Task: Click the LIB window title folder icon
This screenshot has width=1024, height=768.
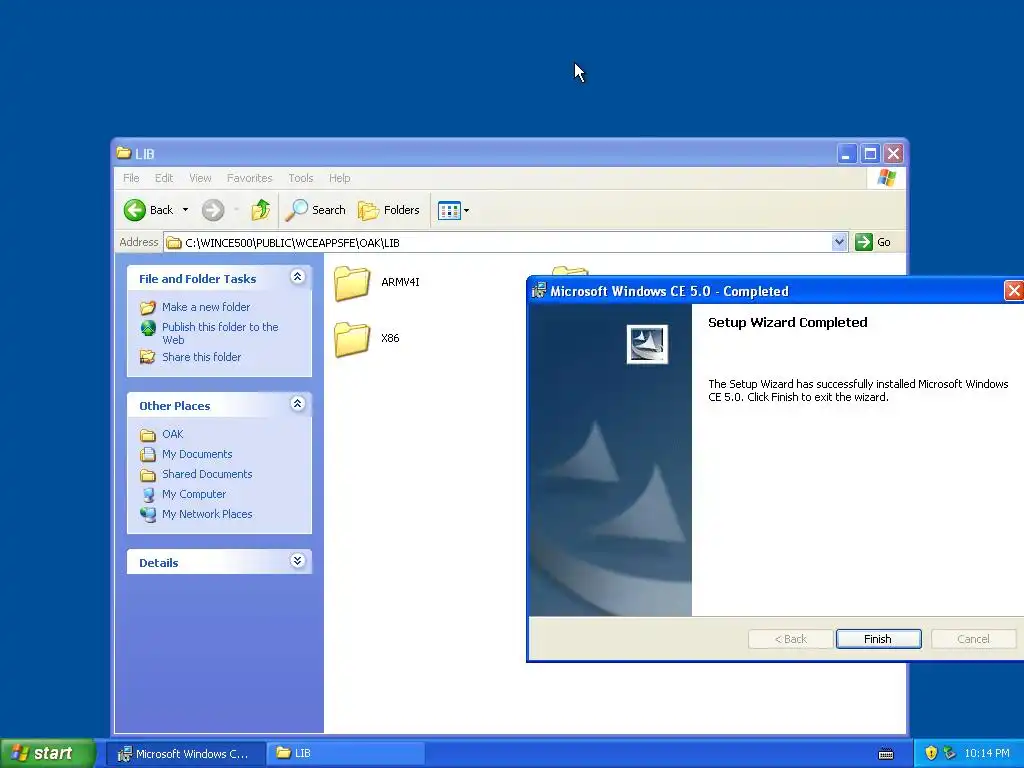Action: click(124, 153)
